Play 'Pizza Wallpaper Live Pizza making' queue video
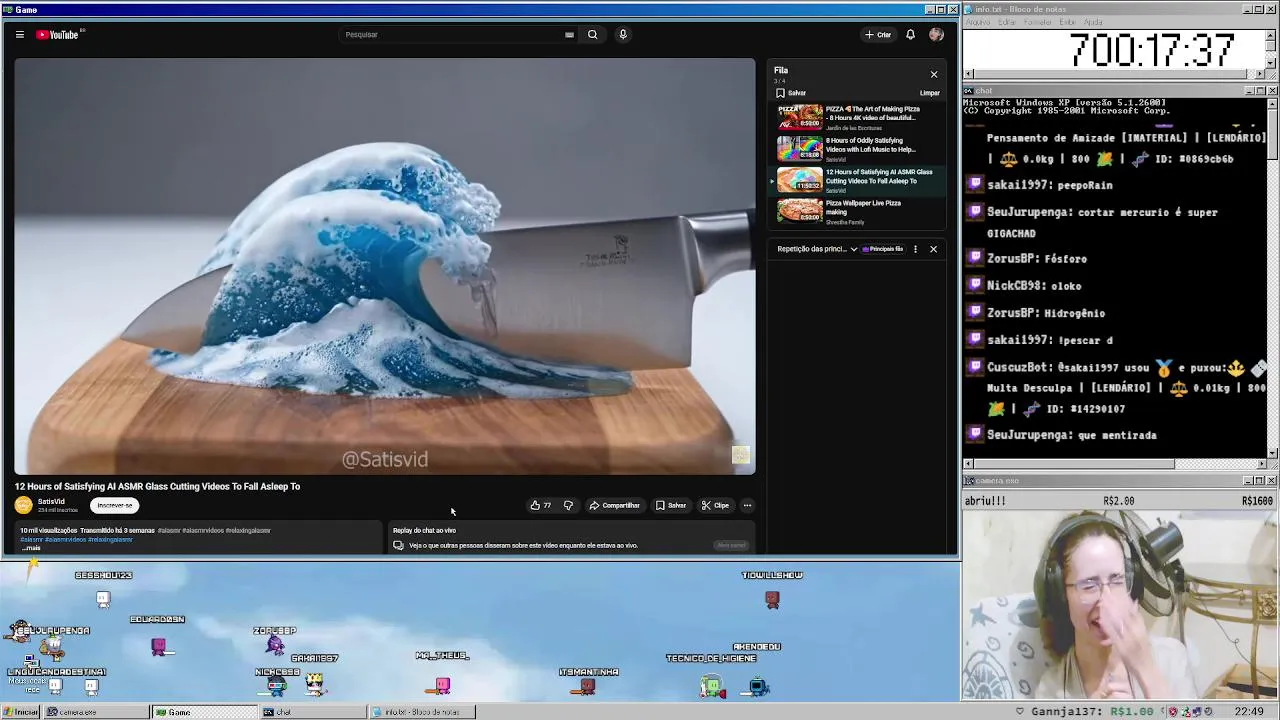 (859, 212)
